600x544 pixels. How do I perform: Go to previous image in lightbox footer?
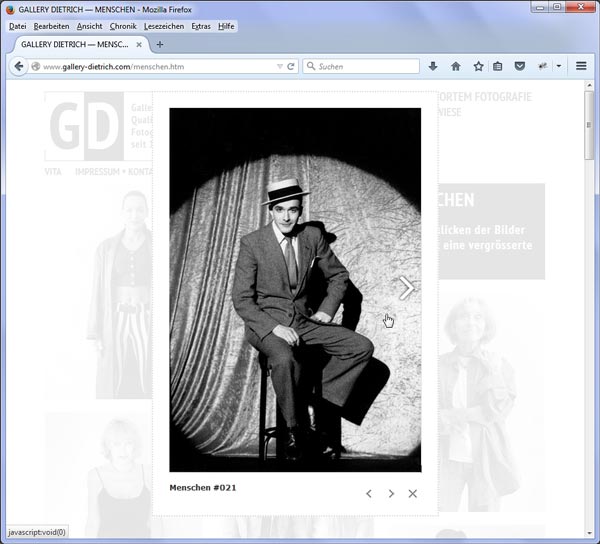[369, 493]
